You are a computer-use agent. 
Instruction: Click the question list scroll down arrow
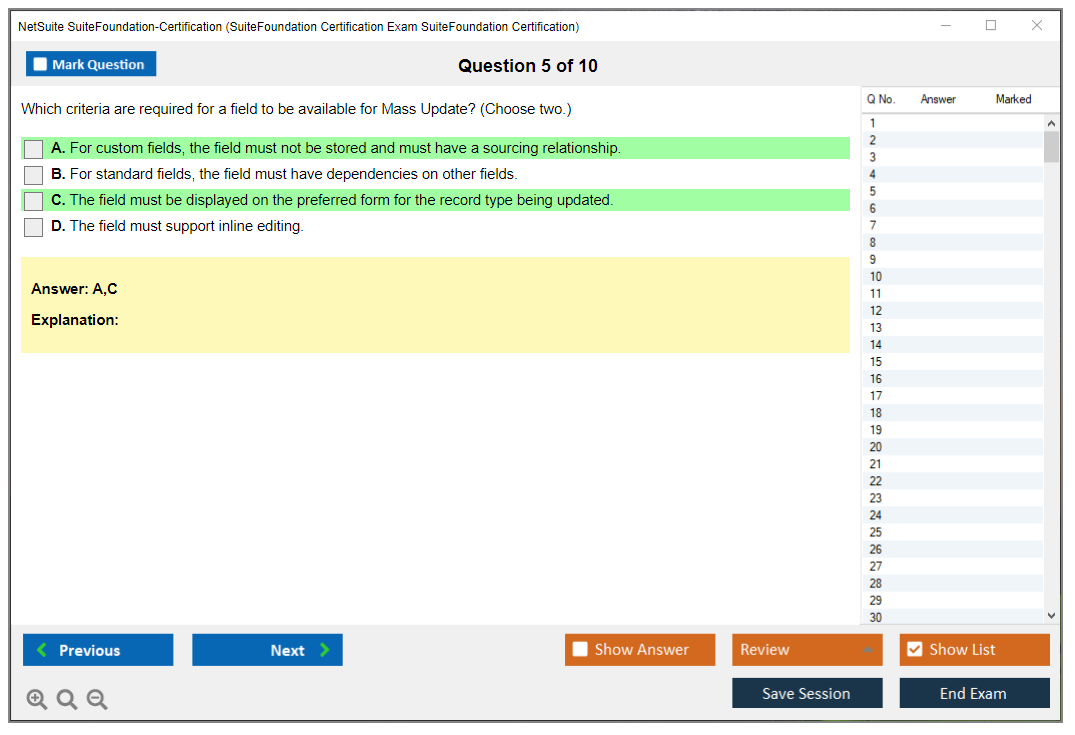coord(1051,616)
